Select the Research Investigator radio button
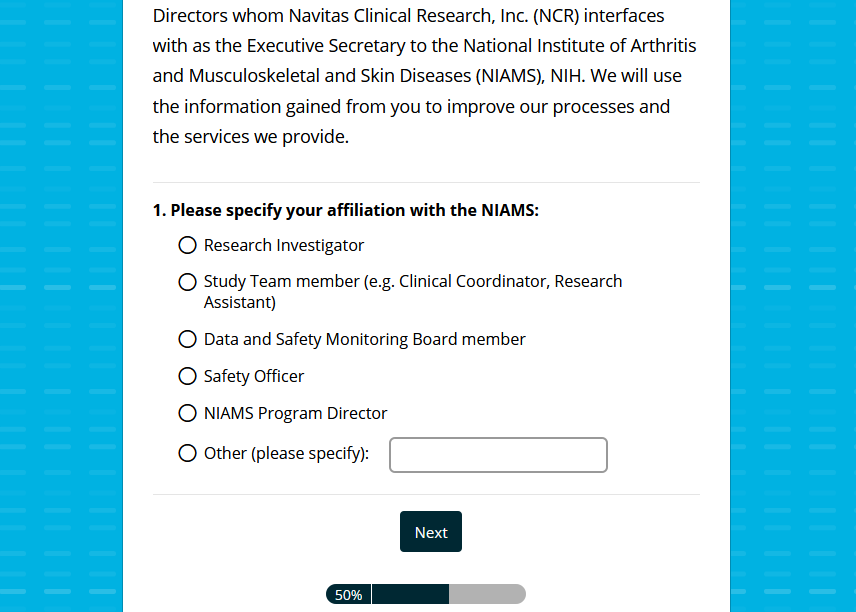856x612 pixels. (x=187, y=245)
